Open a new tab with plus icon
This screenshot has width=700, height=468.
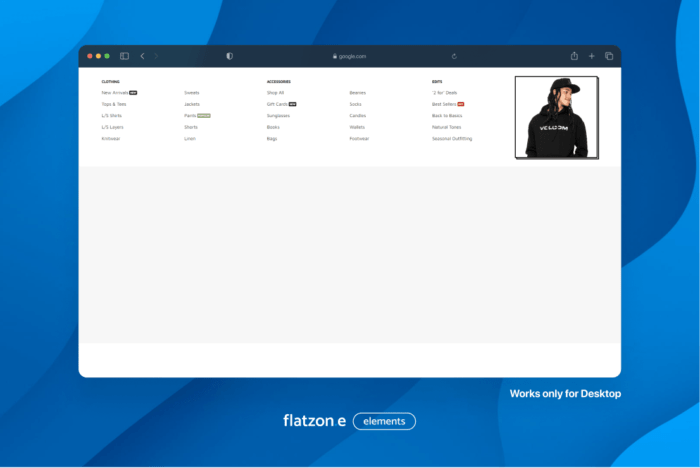click(x=591, y=56)
